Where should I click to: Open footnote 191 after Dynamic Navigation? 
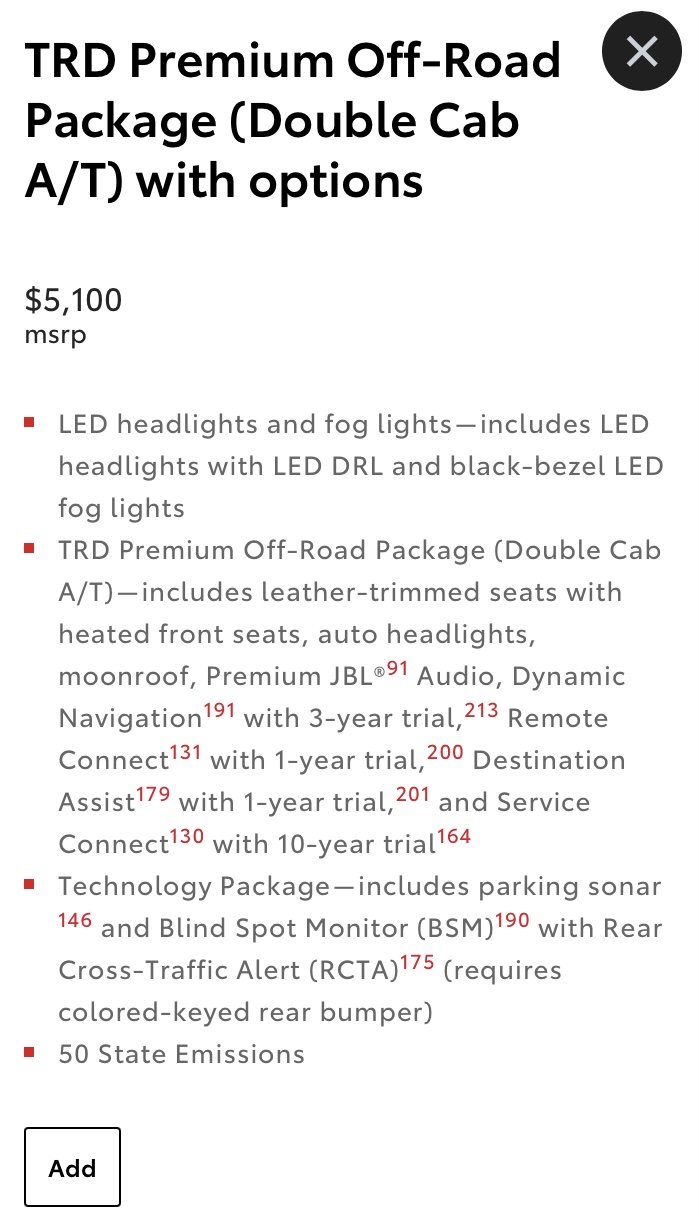(x=219, y=712)
